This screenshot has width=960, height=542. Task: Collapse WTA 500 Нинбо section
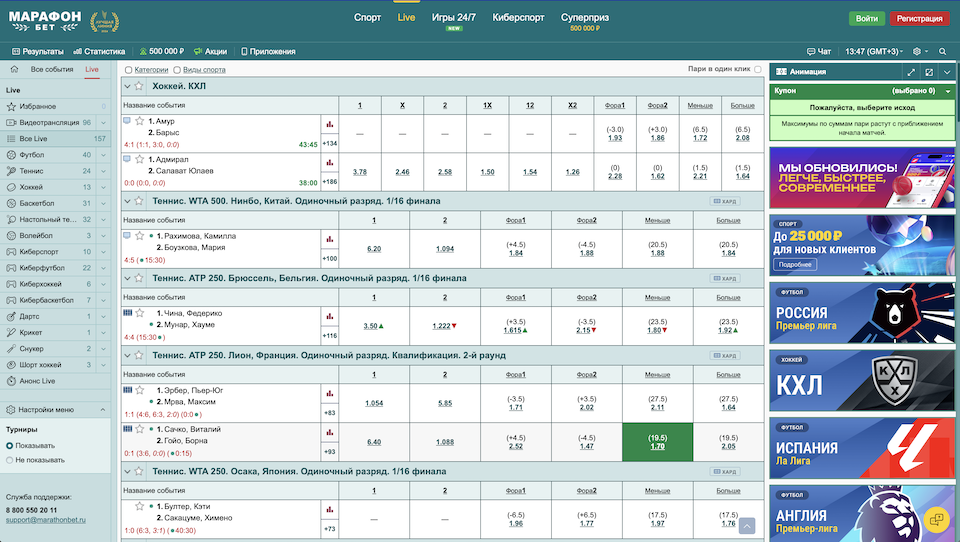tap(127, 201)
